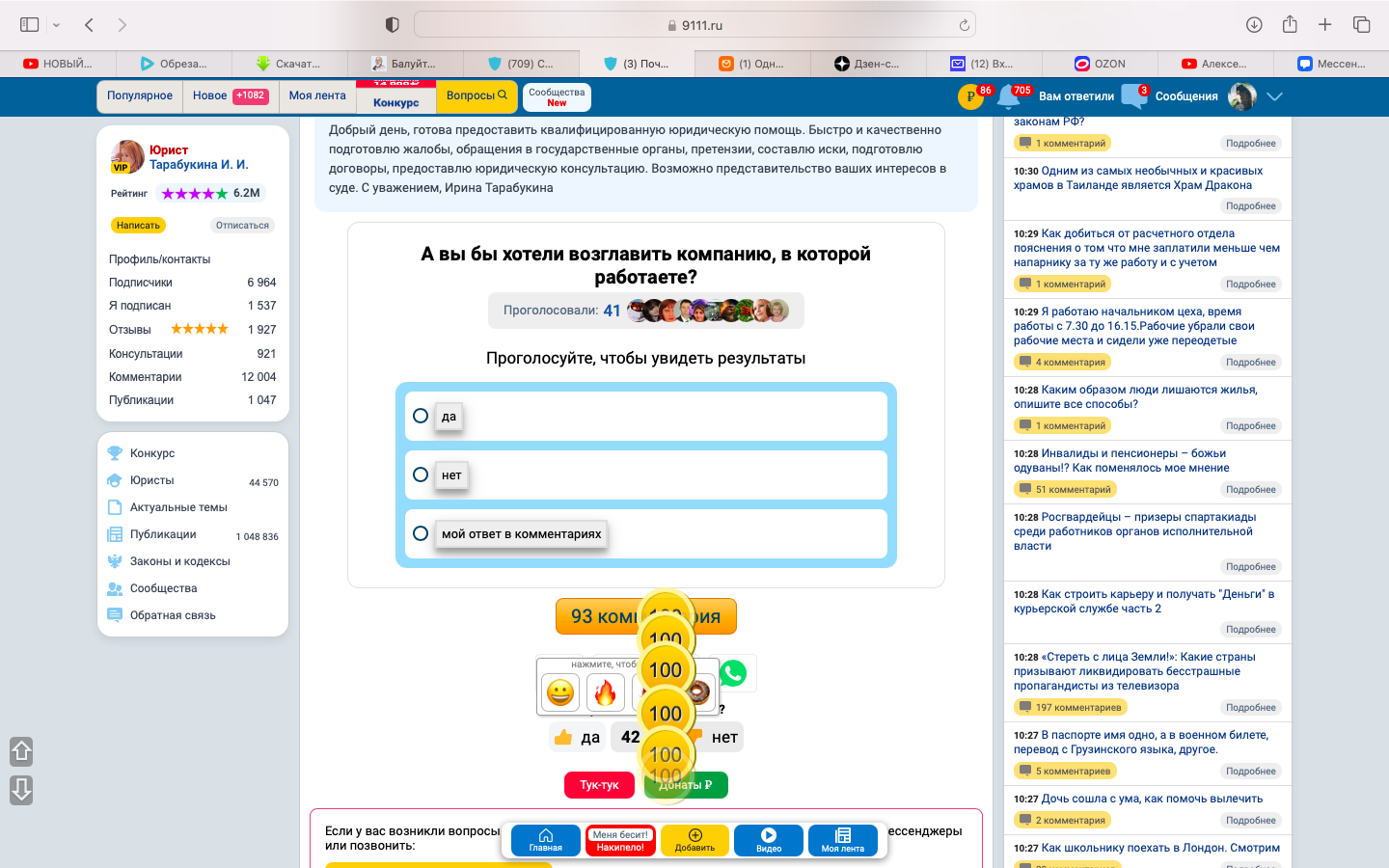The width and height of the screenshot is (1389, 868).
Task: Click the 'Написать' button
Action: click(138, 225)
